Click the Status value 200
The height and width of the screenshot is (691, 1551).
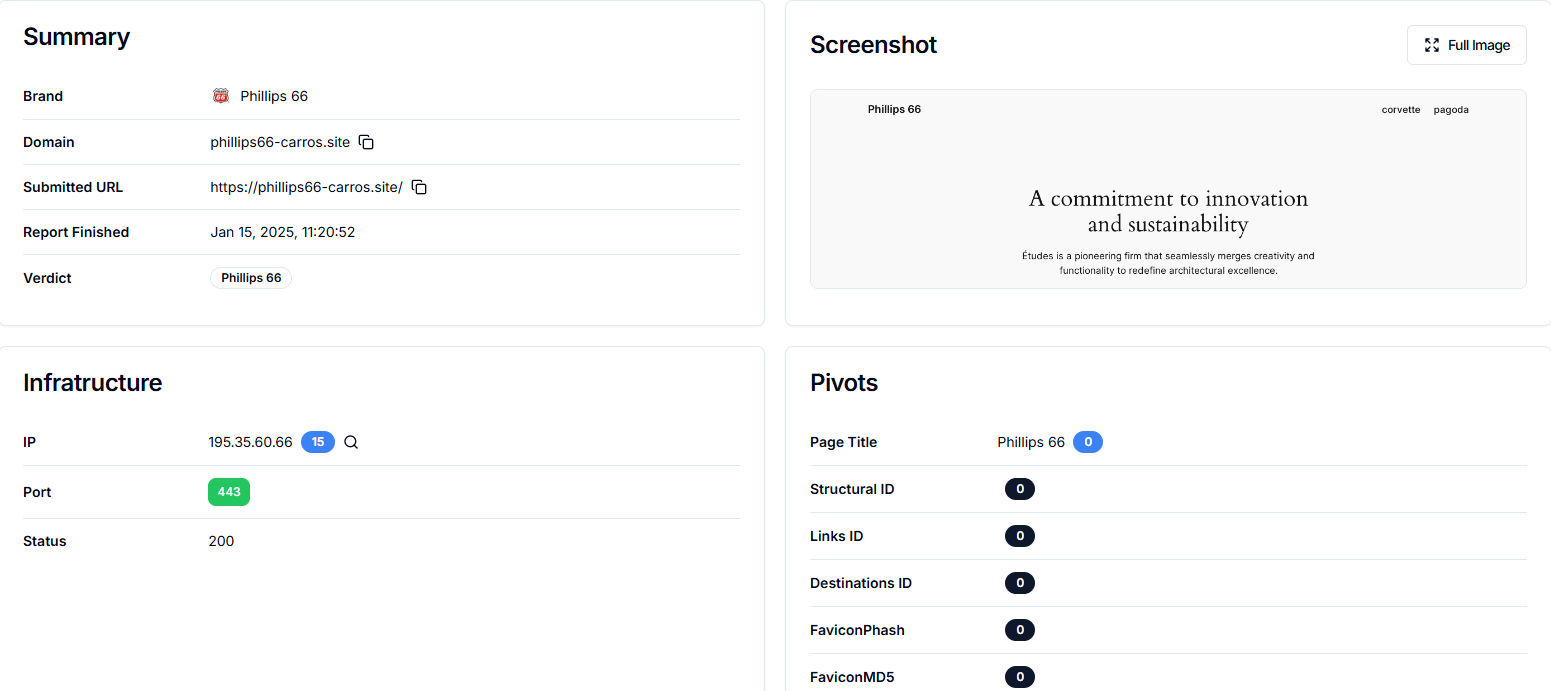pos(221,541)
